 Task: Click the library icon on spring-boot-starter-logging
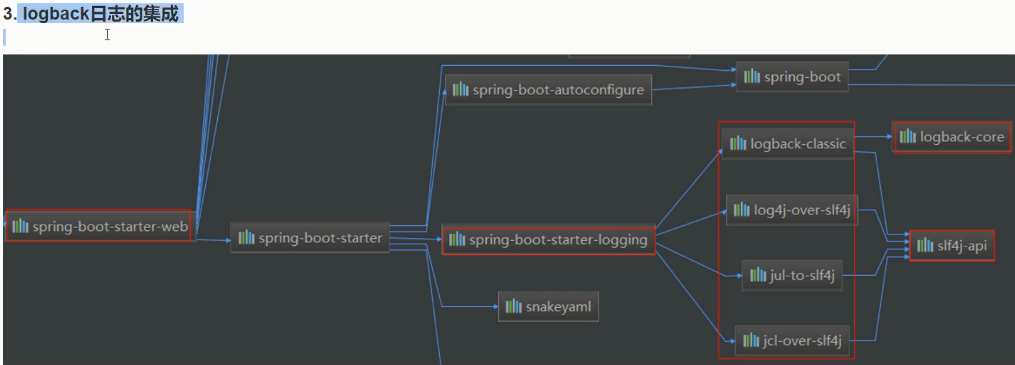pos(457,240)
